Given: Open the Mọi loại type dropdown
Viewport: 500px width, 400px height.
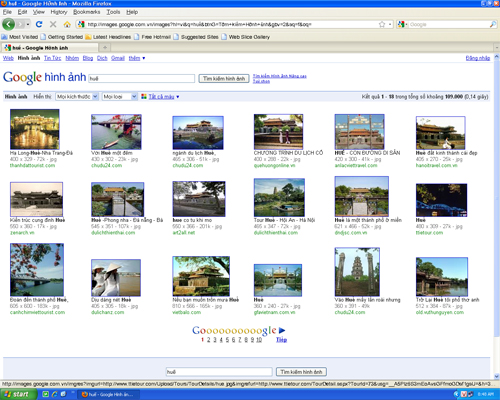Looking at the screenshot, I should (x=120, y=97).
